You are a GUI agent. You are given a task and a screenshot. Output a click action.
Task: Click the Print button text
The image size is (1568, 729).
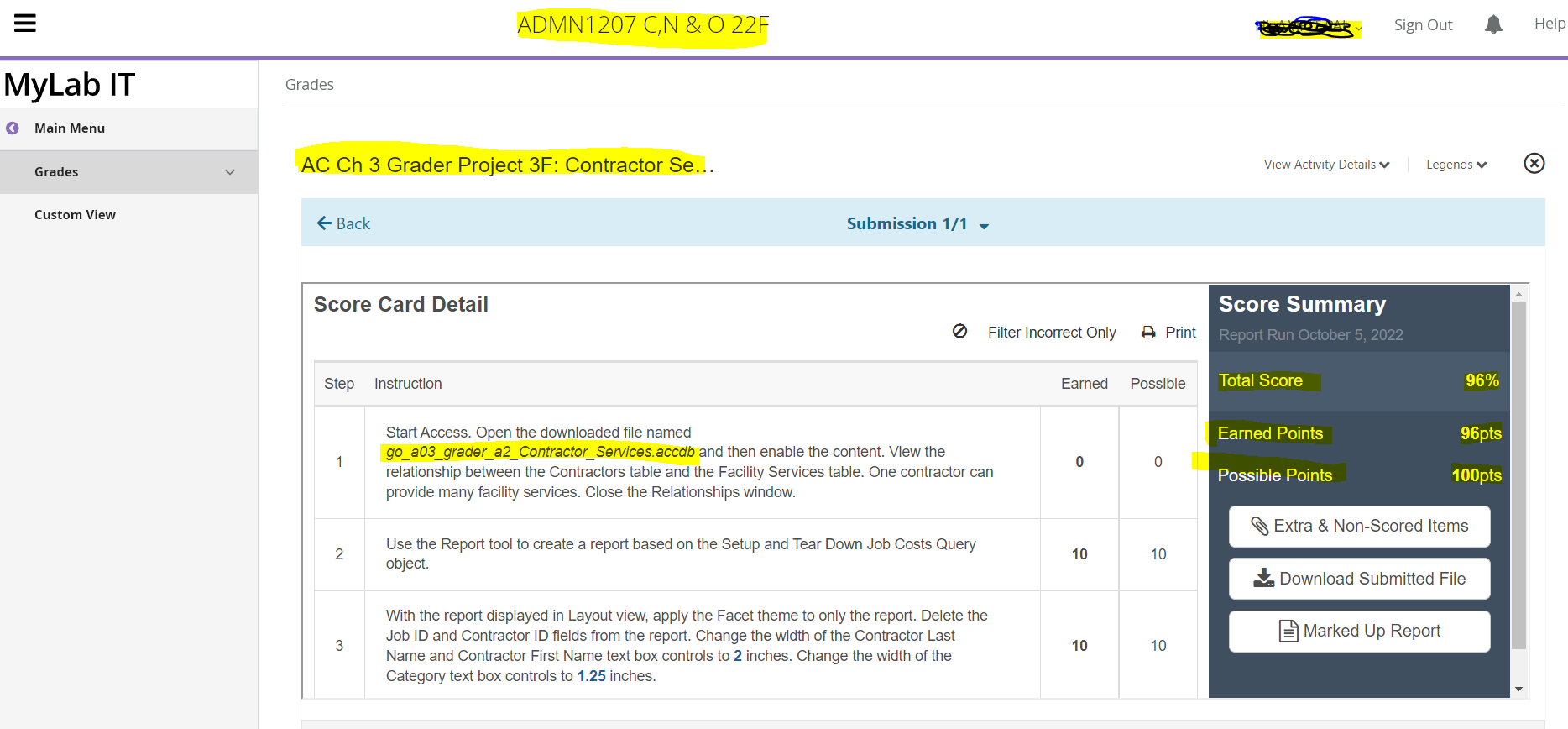coord(1180,333)
